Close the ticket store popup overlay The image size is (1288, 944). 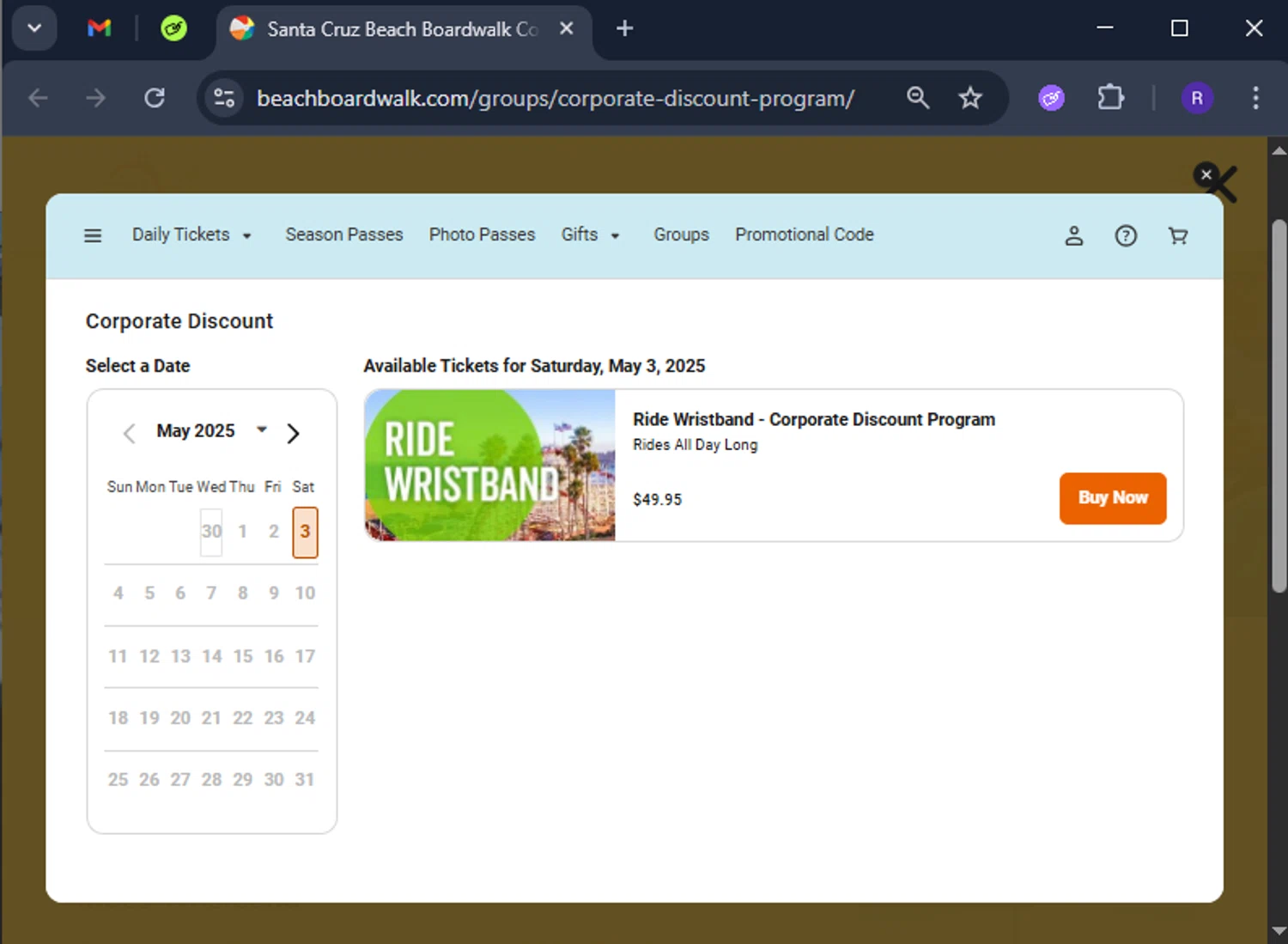[1206, 174]
